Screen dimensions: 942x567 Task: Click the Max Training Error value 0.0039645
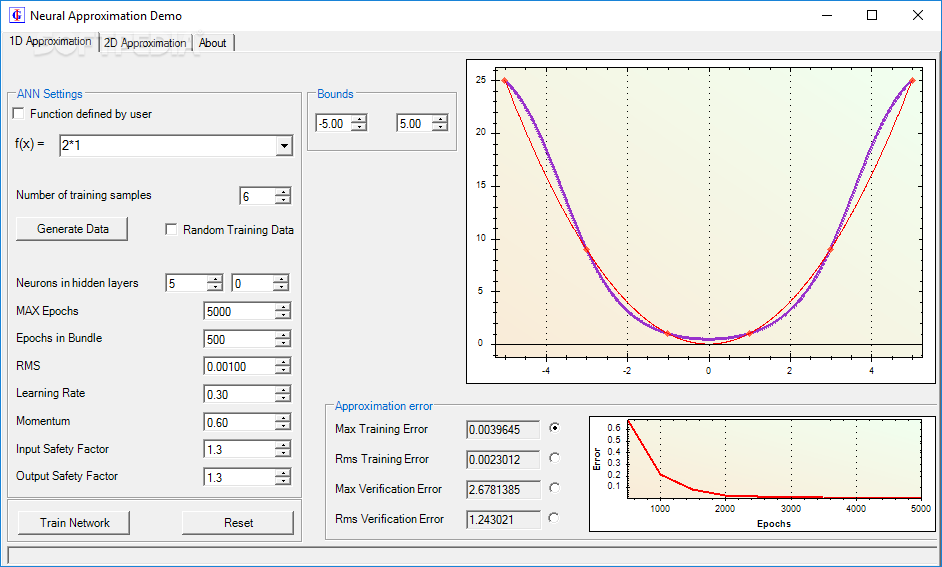(503, 429)
